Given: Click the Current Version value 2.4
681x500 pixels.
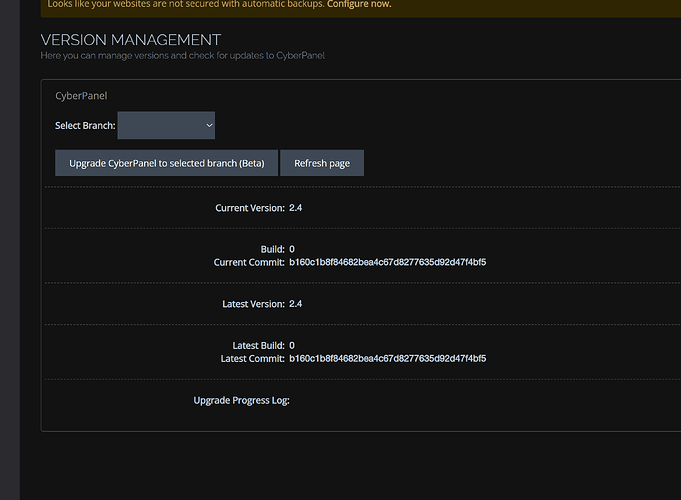Looking at the screenshot, I should click(295, 208).
